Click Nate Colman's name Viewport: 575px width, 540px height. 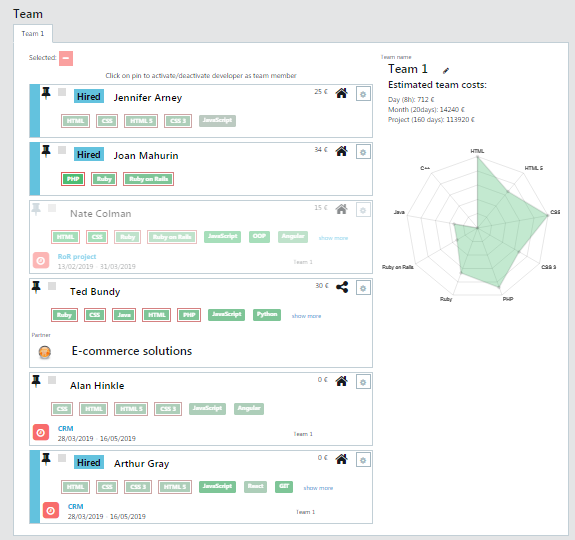pyautogui.click(x=100, y=214)
